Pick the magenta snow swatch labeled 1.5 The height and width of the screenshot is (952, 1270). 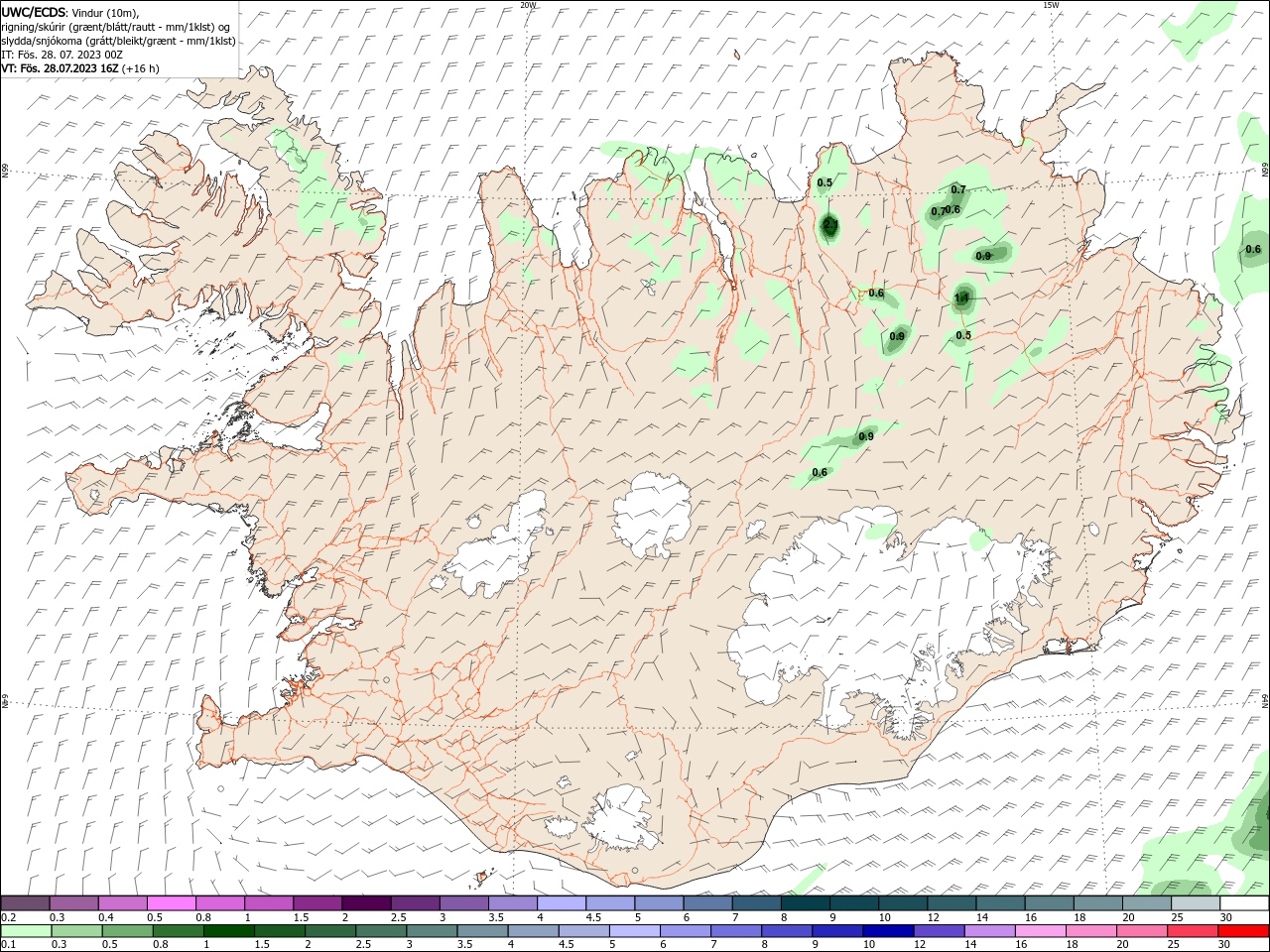point(317,902)
